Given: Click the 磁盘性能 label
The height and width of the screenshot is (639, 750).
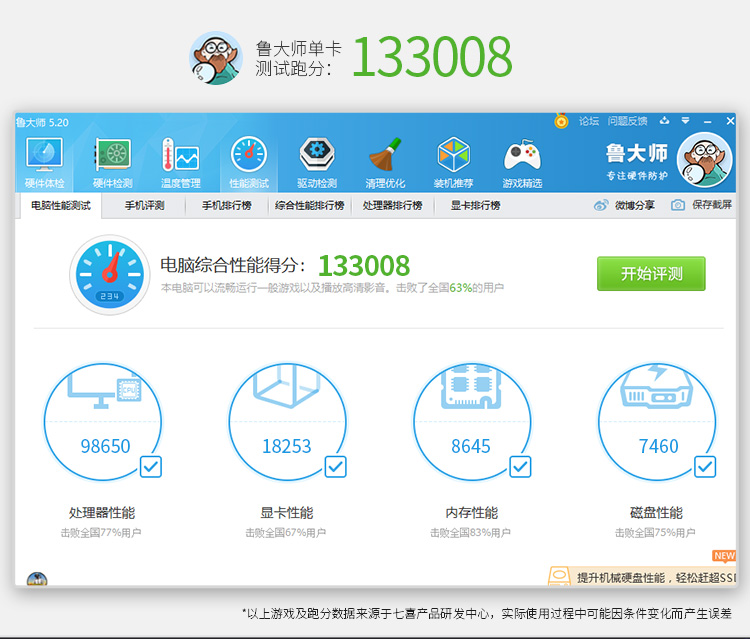Looking at the screenshot, I should [x=656, y=513].
